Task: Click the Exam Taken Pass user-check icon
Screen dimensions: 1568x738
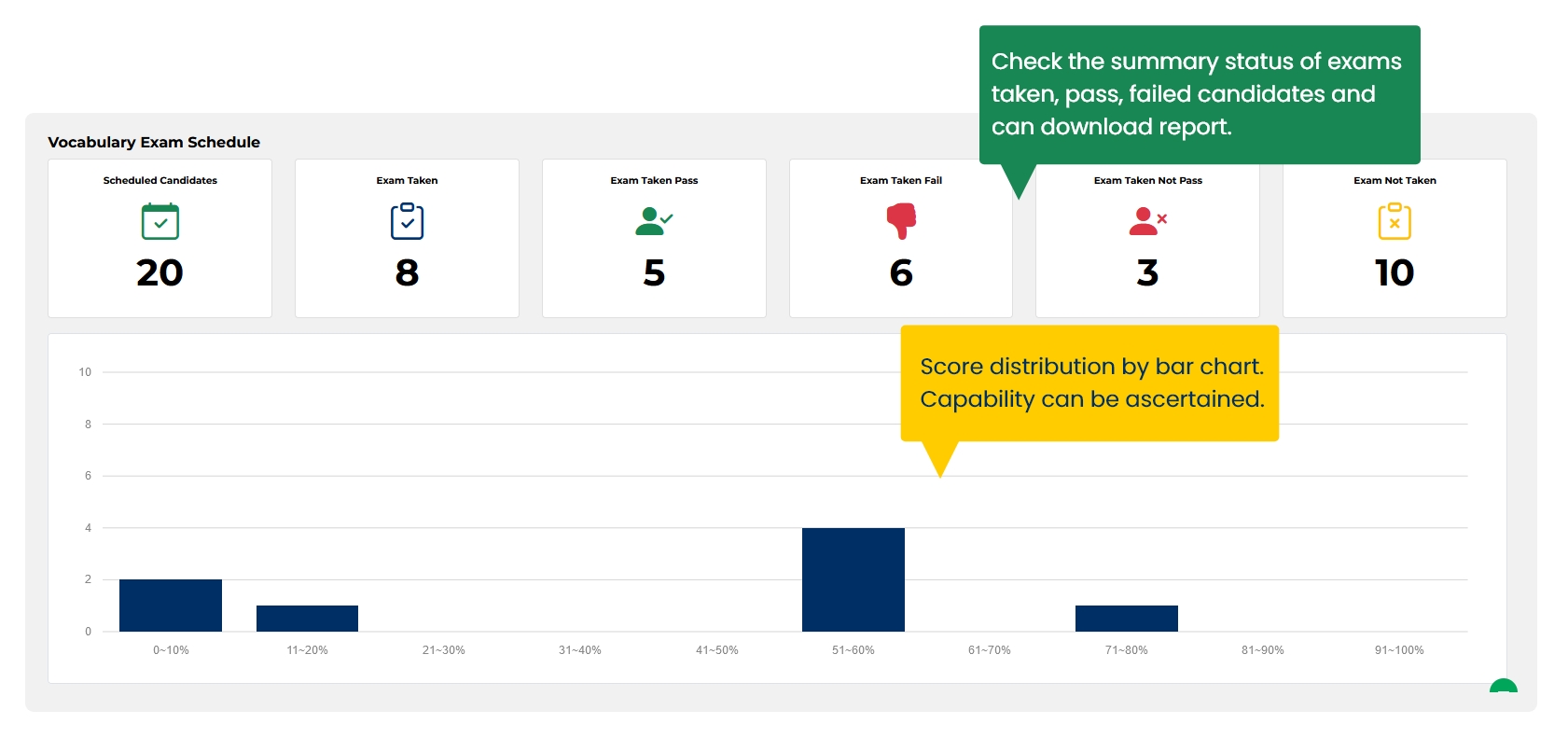Action: tap(654, 221)
